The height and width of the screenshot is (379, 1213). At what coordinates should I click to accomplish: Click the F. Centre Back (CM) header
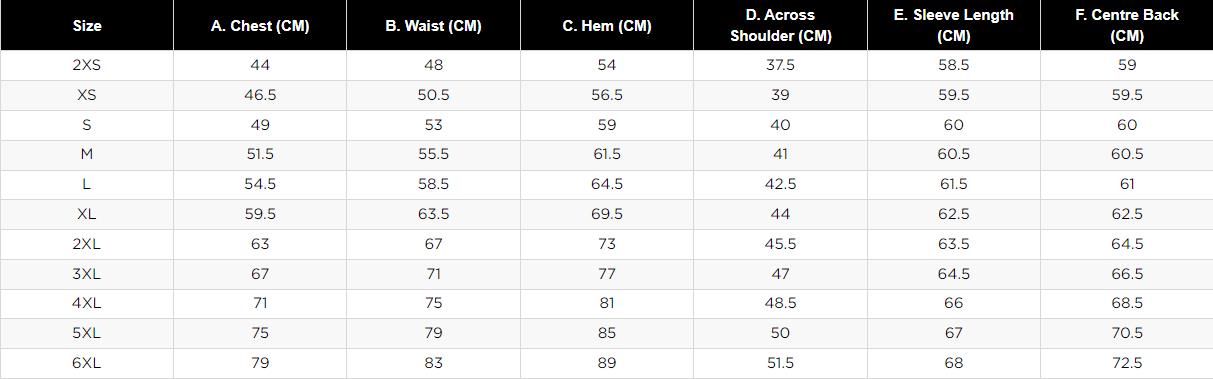pos(1127,26)
